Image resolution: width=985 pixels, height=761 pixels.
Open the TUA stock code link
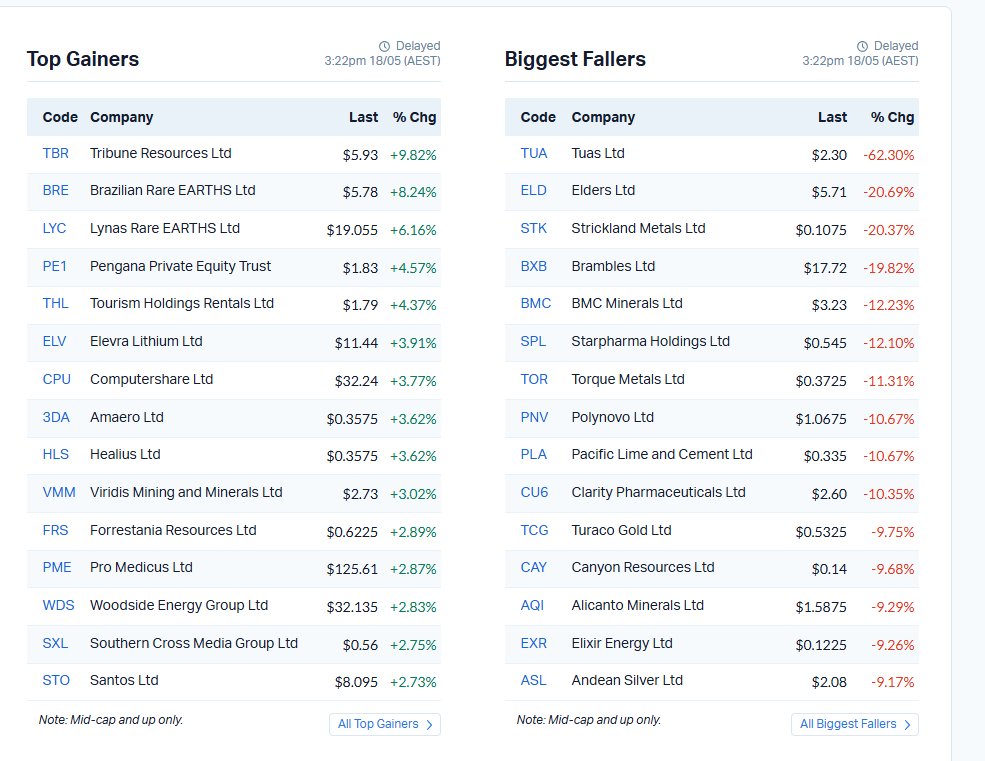tap(534, 153)
